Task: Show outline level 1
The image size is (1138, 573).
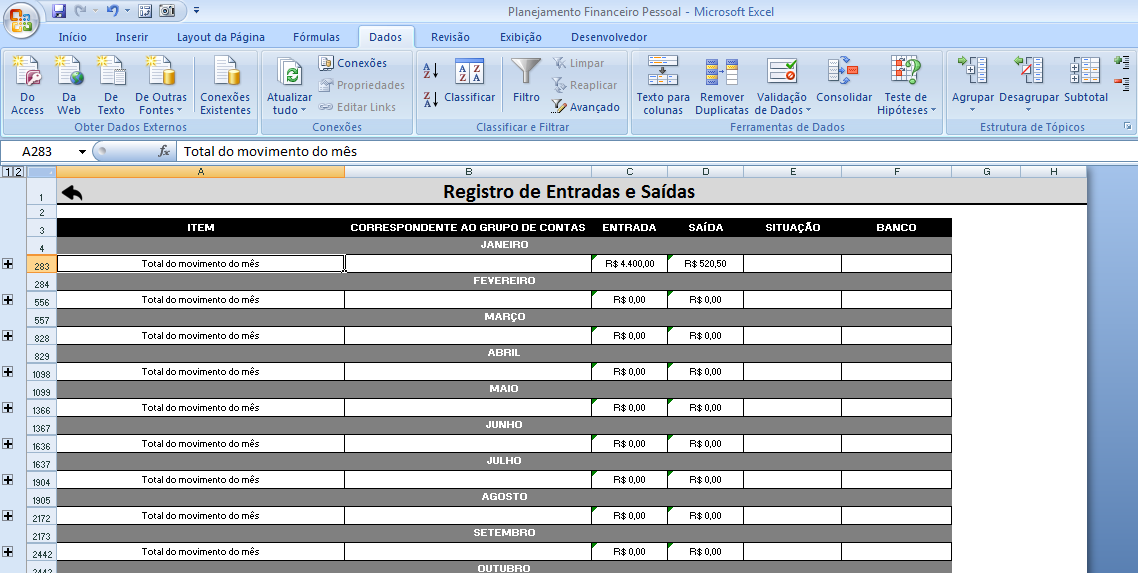Action: point(7,172)
